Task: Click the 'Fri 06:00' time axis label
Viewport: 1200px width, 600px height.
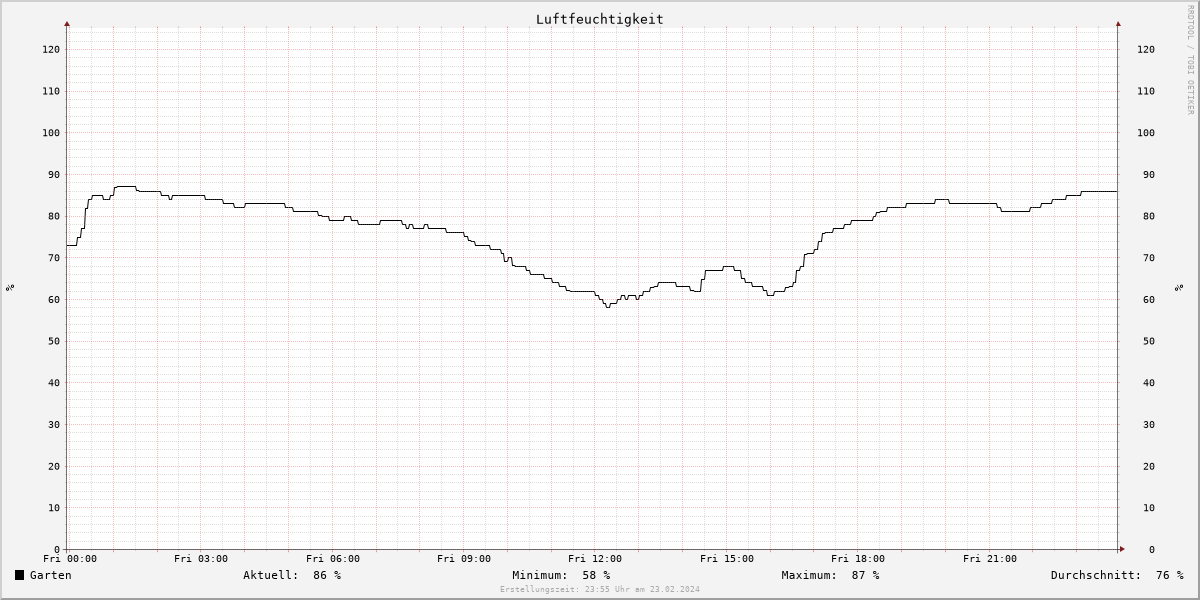Action: pyautogui.click(x=333, y=559)
